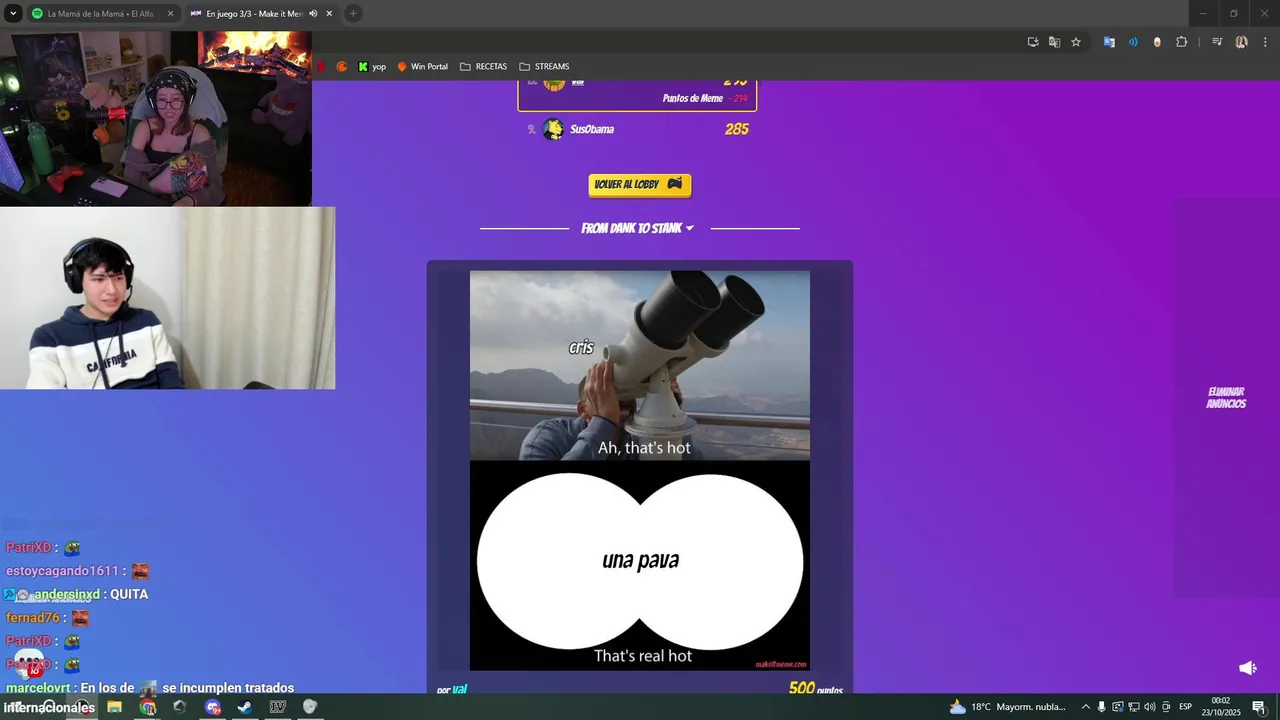Image resolution: width=1280 pixels, height=720 pixels.
Task: Open the orange circular bookmark icon
Action: point(342,67)
